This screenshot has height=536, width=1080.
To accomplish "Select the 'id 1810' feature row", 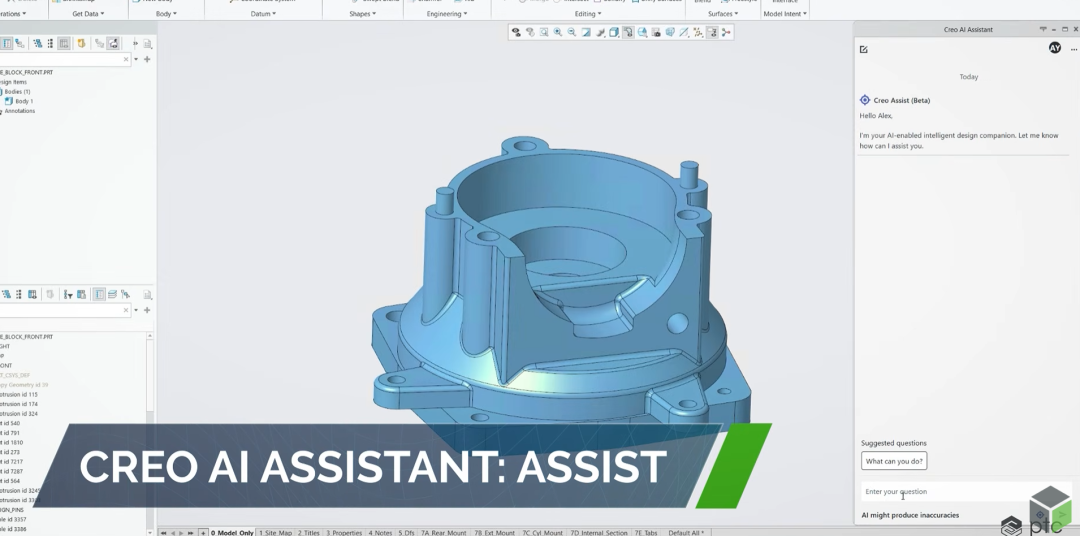I will point(12,443).
